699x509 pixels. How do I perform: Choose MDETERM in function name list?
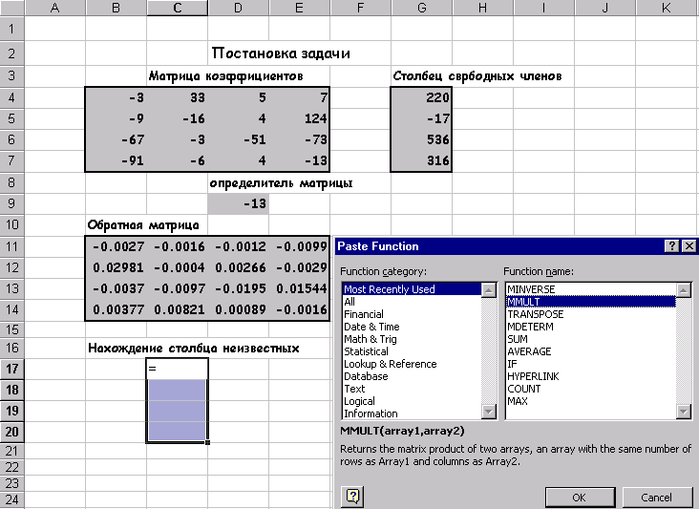[x=591, y=327]
